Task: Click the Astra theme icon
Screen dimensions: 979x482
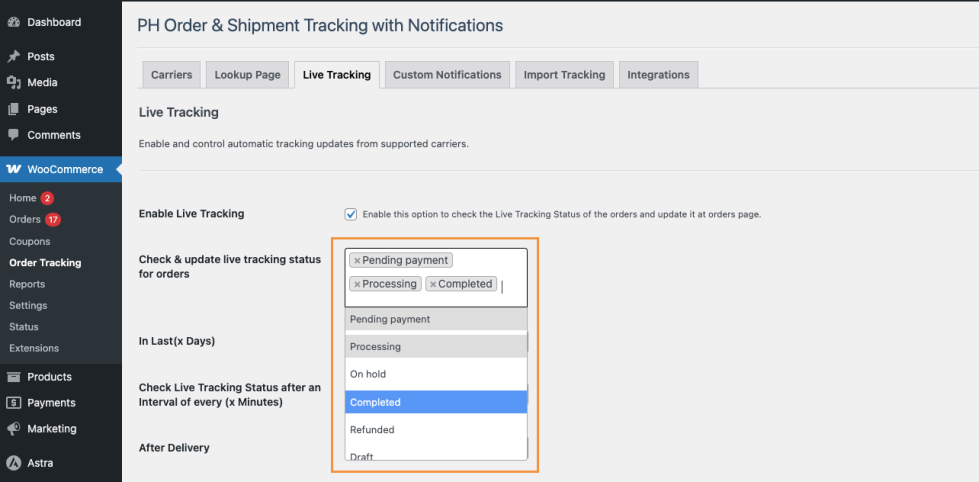Action: tap(14, 463)
